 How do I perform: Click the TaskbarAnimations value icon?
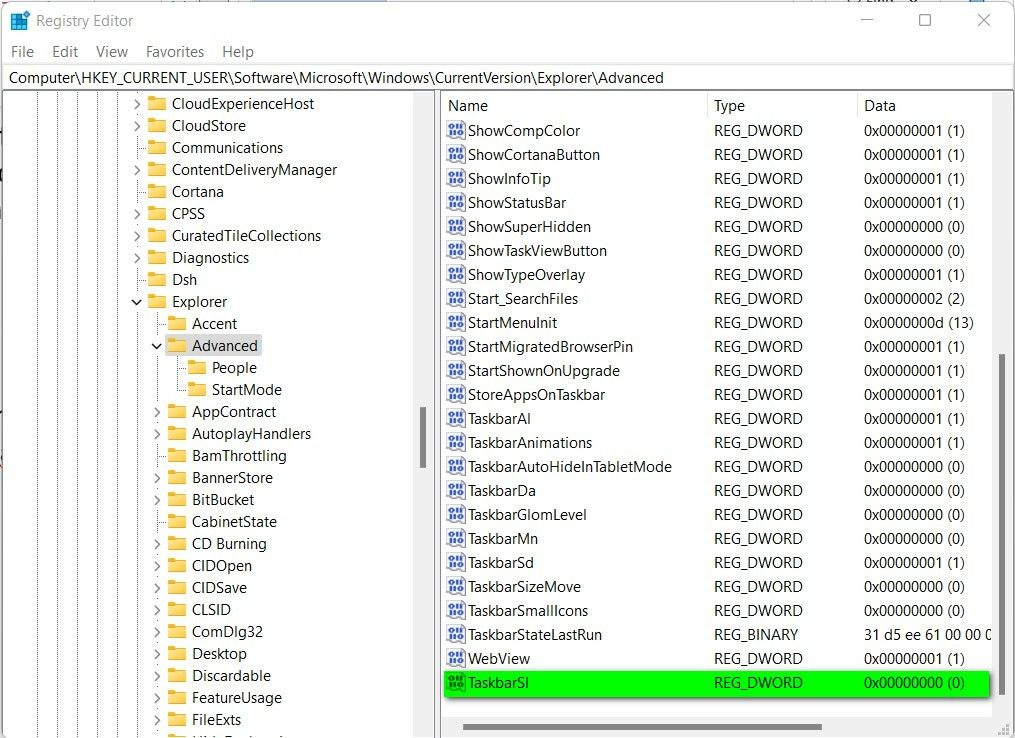pos(456,442)
